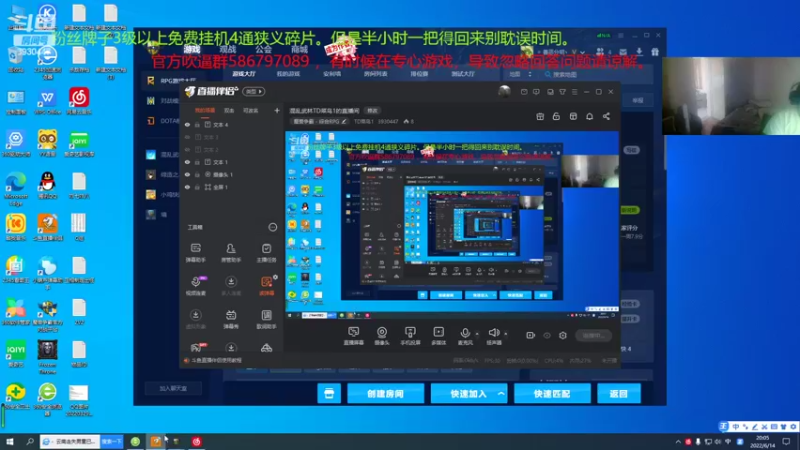800x450 pixels.
Task: Switch to the 公会 tab in platform
Action: pos(263,49)
